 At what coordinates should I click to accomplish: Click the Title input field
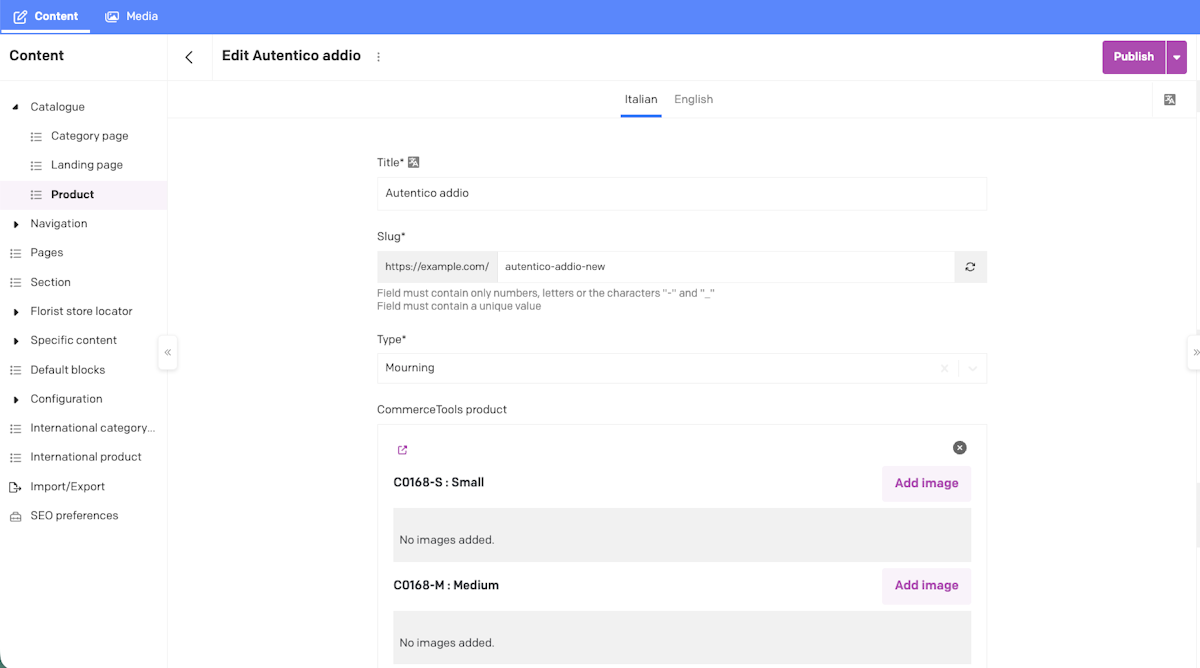click(681, 193)
